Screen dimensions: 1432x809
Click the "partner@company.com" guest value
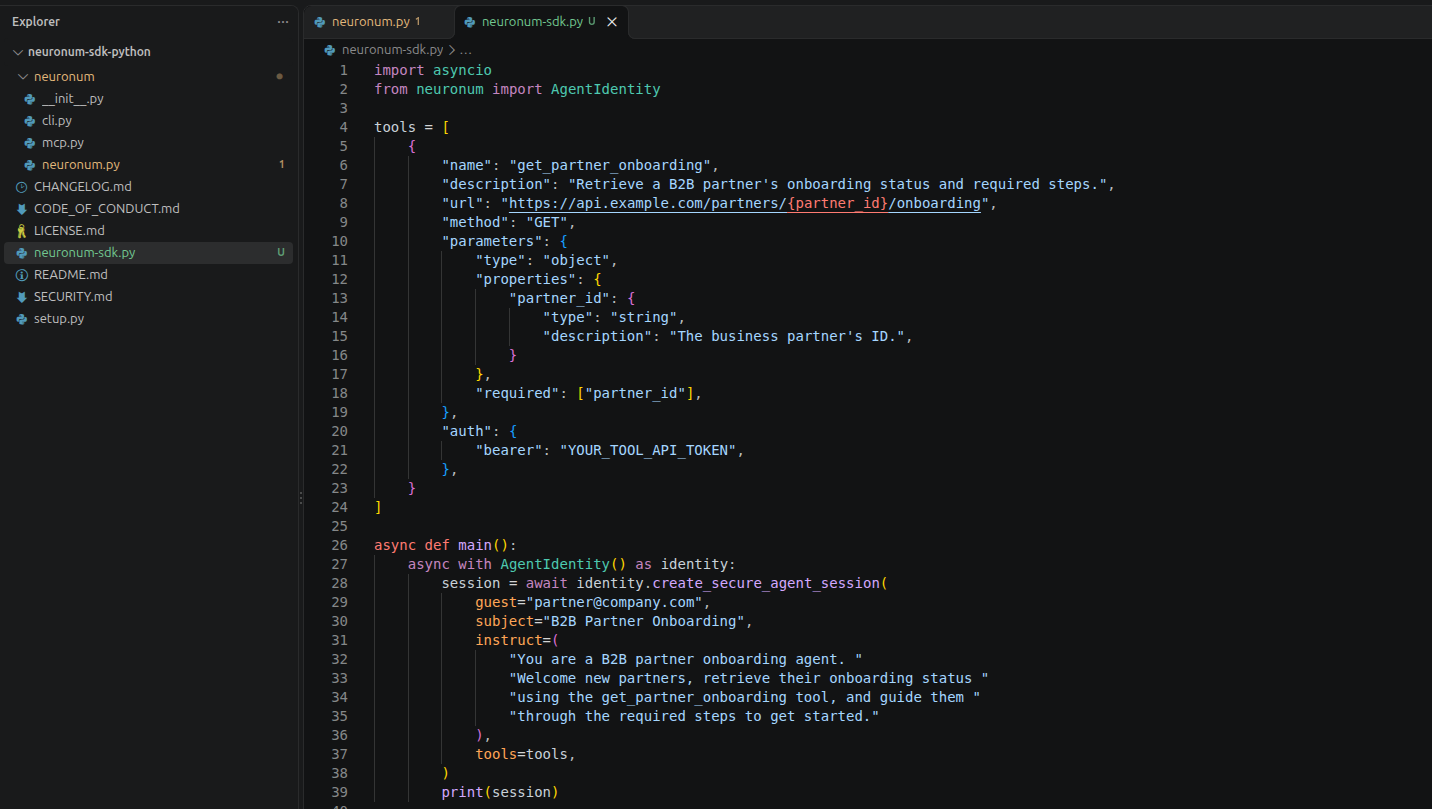614,602
